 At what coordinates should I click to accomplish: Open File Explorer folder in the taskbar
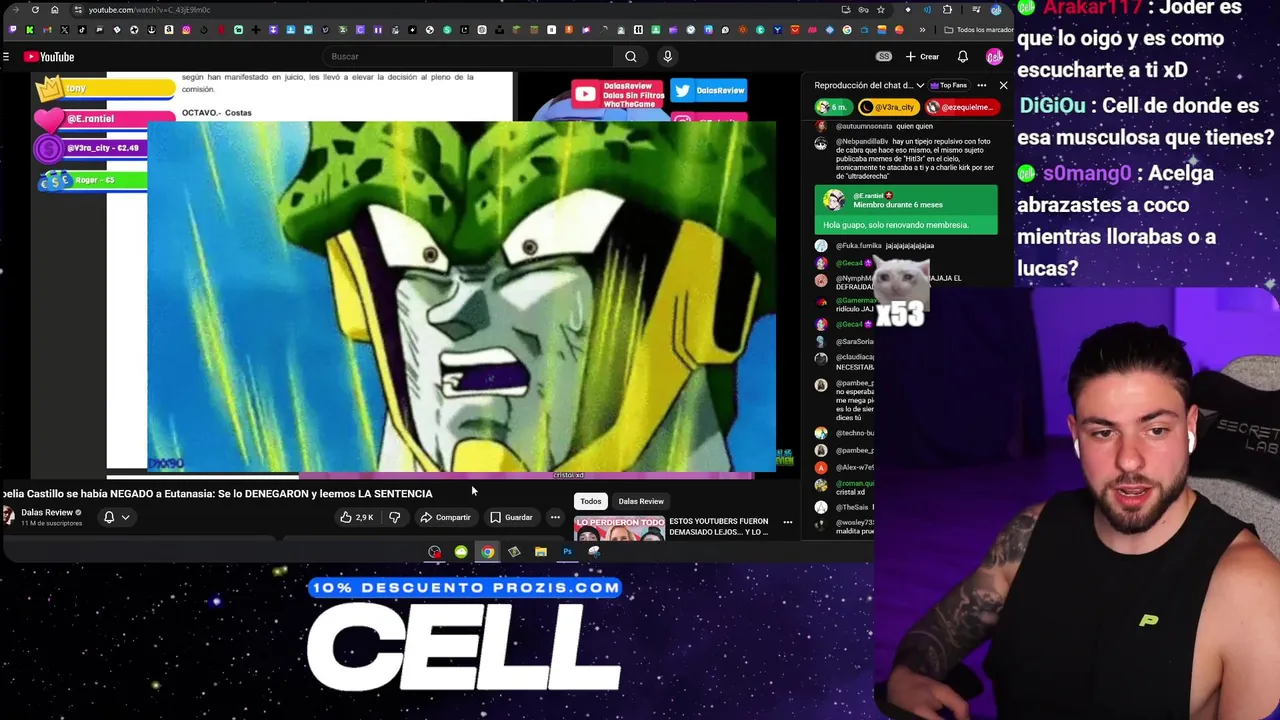[540, 551]
